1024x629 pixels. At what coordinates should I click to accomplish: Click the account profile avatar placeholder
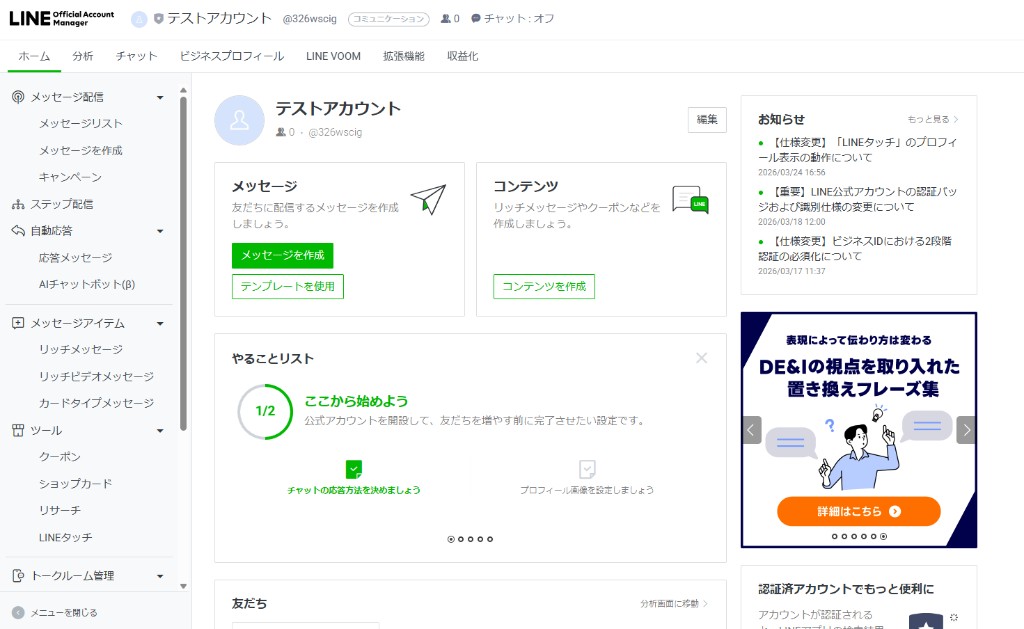tap(240, 120)
